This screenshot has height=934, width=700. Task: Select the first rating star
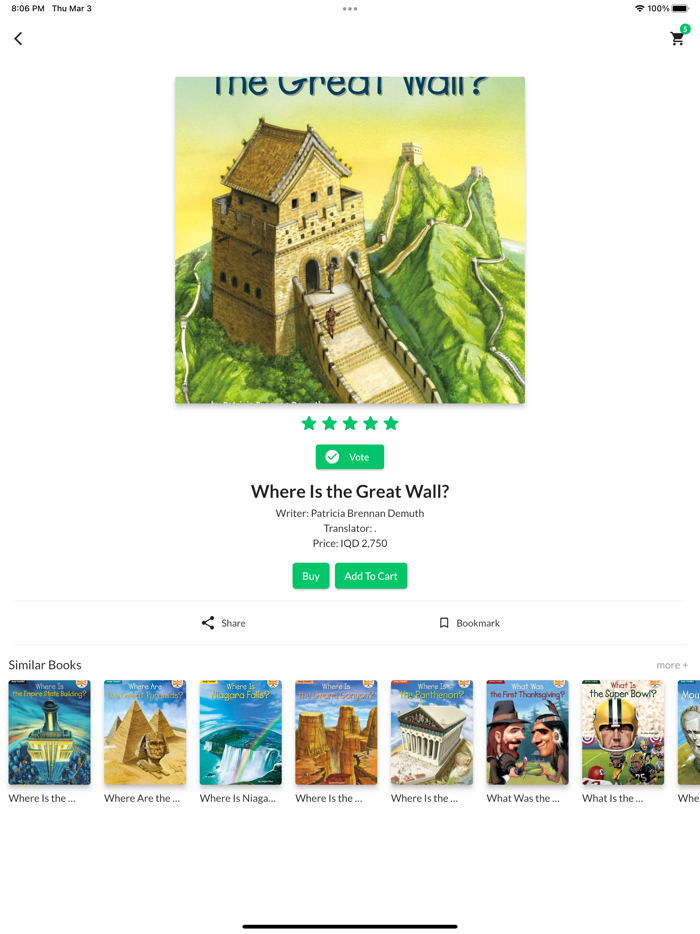click(309, 424)
